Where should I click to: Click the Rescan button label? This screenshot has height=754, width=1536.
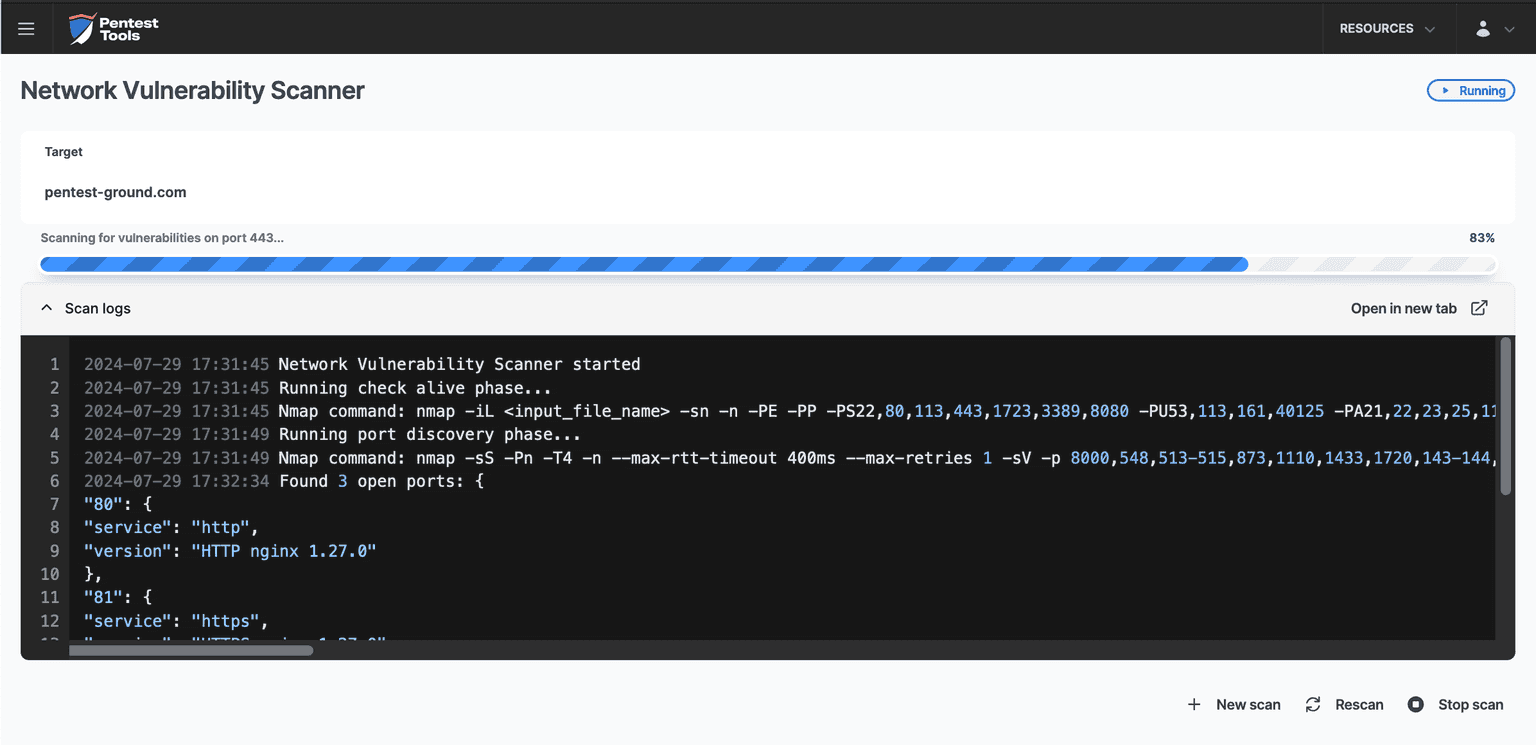pyautogui.click(x=1359, y=705)
